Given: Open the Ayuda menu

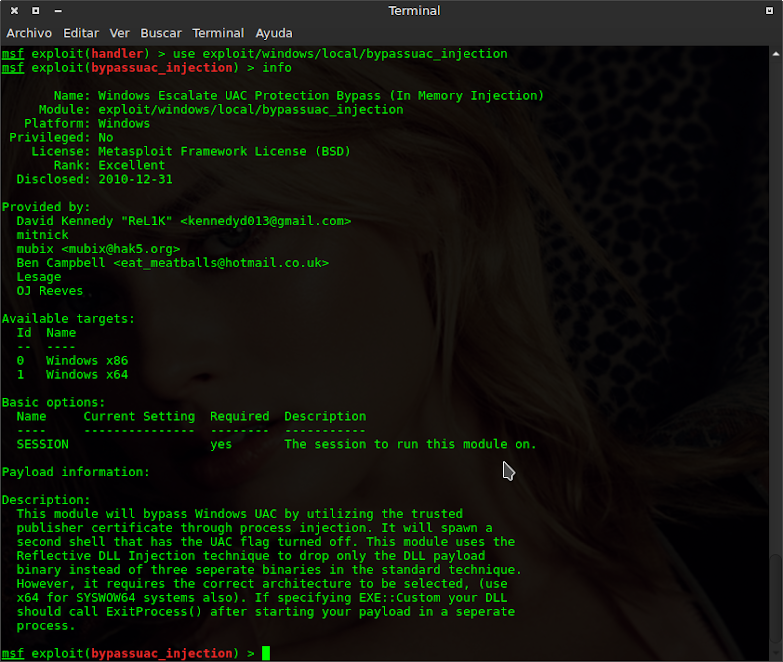Looking at the screenshot, I should point(274,33).
